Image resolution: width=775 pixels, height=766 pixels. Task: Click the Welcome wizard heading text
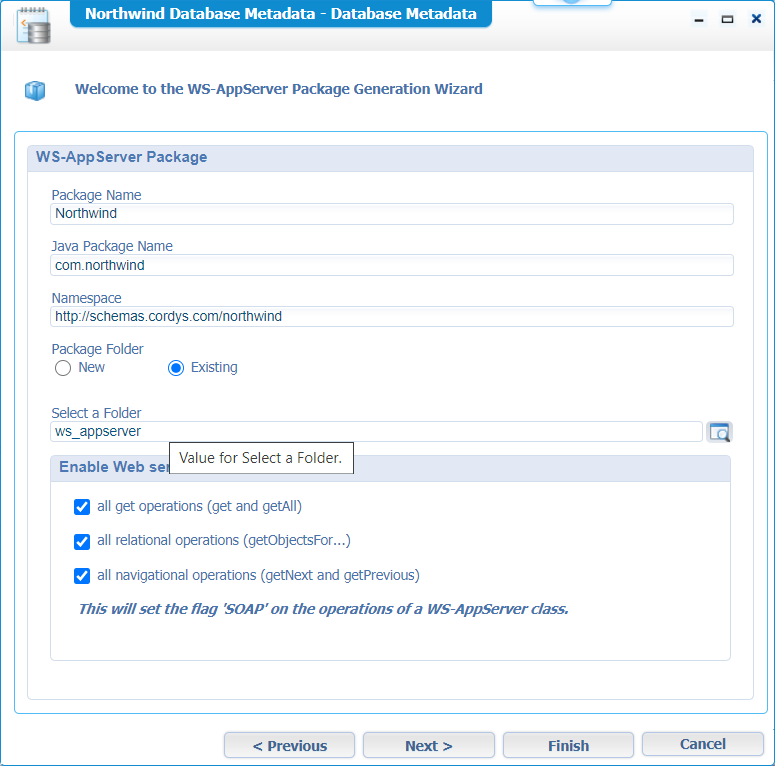click(279, 89)
